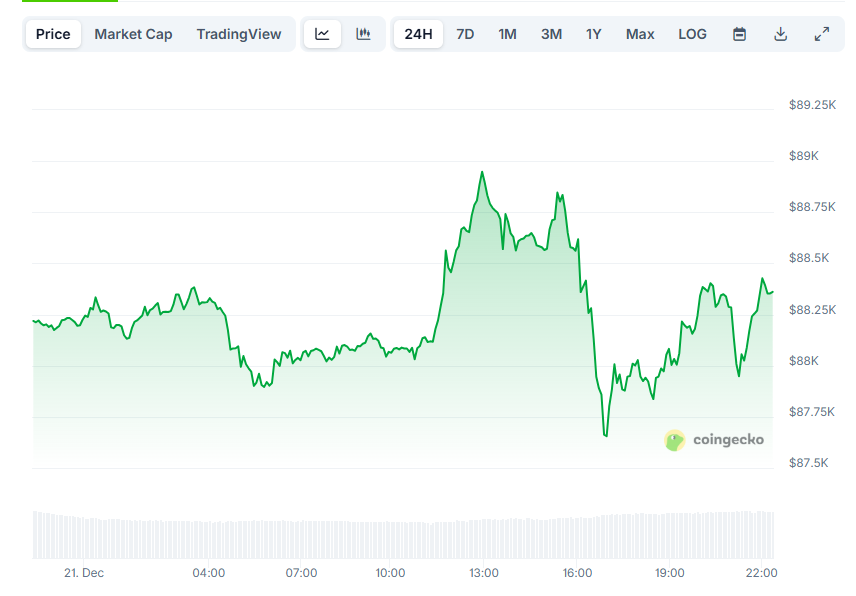Viewport: 856px width, 596px height.
Task: Show Max time range
Action: pyautogui.click(x=640, y=34)
